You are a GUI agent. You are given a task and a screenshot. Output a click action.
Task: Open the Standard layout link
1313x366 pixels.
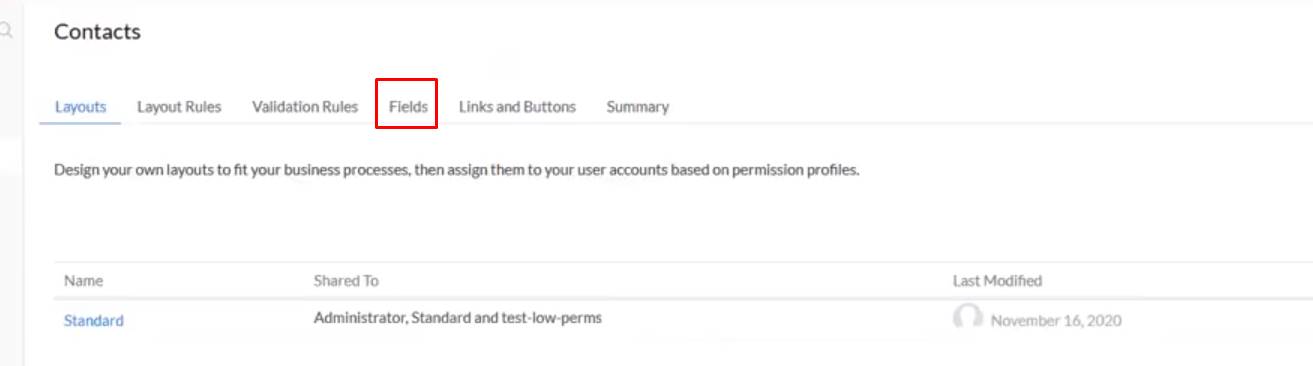(x=94, y=321)
